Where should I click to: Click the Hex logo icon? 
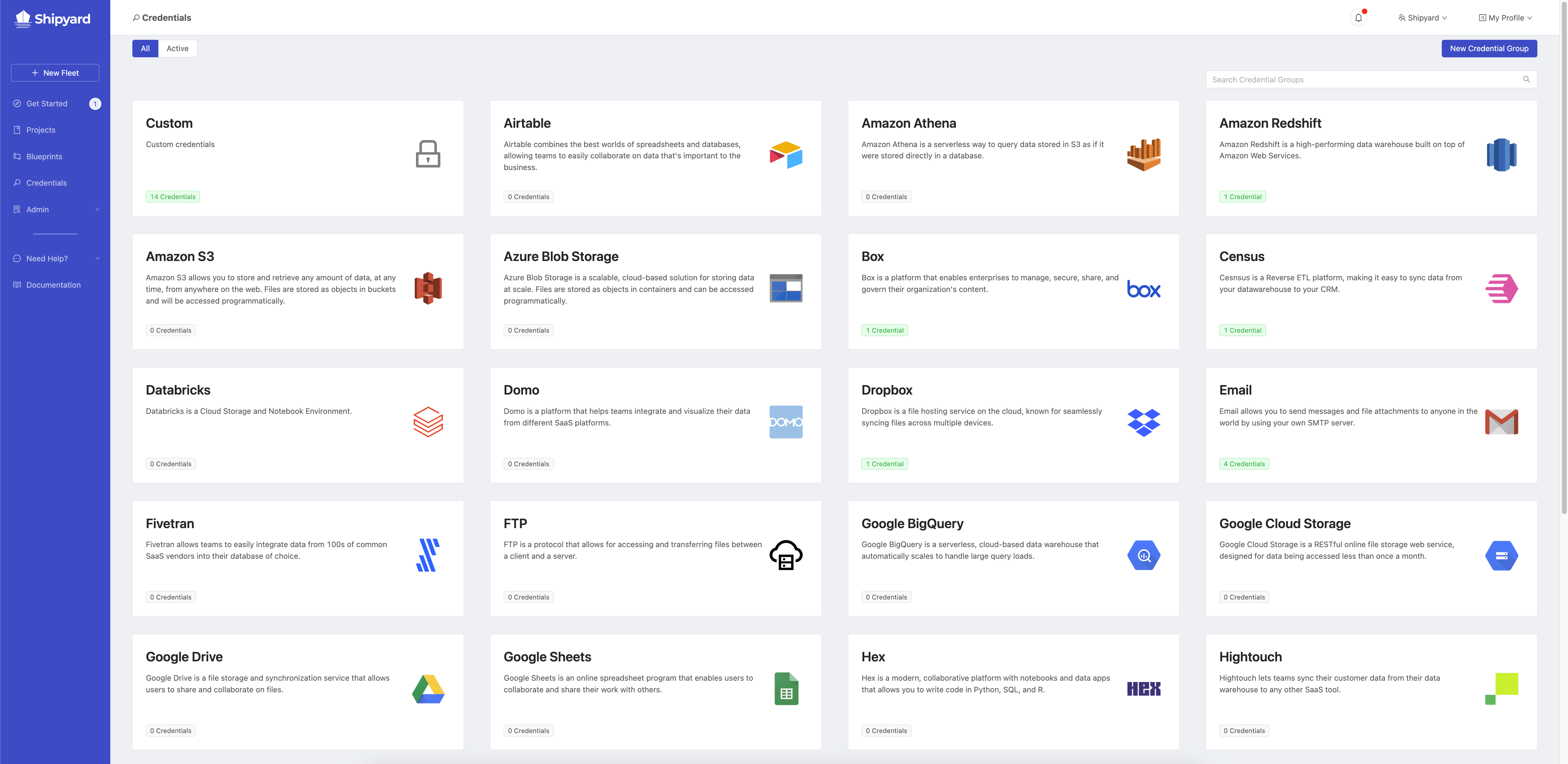[x=1144, y=689]
